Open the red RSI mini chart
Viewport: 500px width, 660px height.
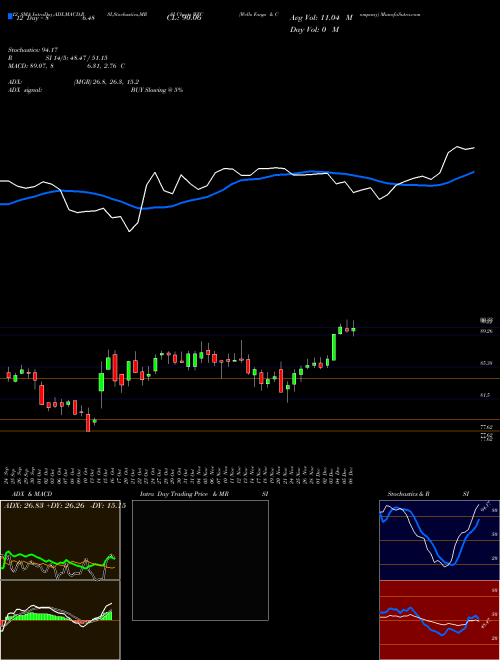click(439, 620)
